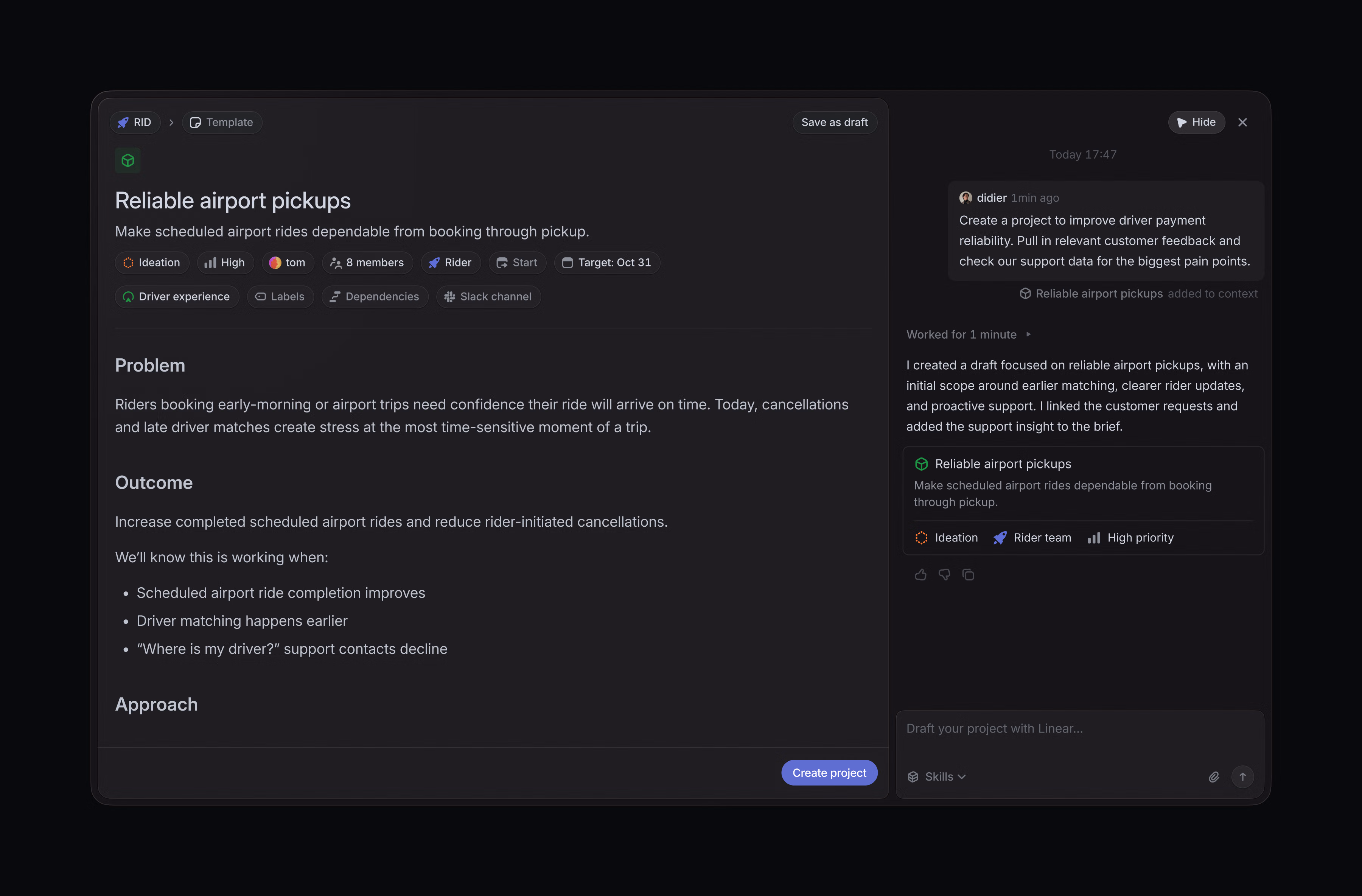Change the High priority chip

coord(225,263)
